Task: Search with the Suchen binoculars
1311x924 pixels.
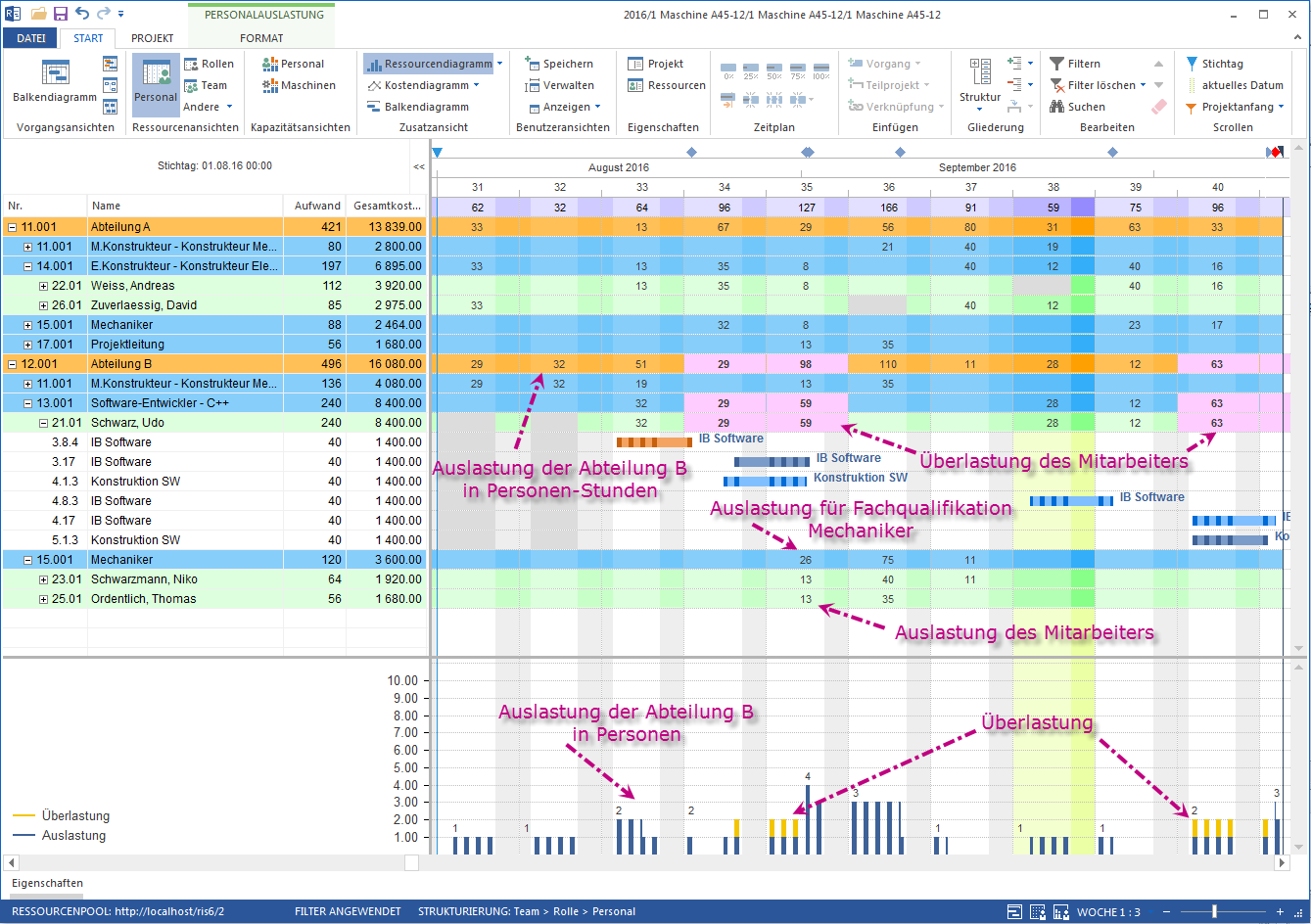Action: (1078, 107)
